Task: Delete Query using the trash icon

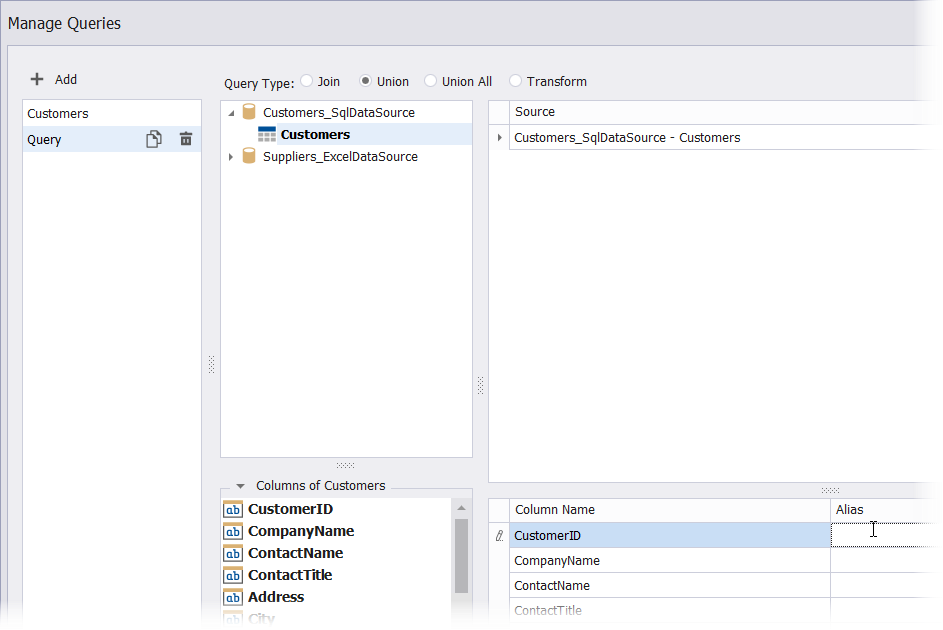Action: tap(186, 140)
